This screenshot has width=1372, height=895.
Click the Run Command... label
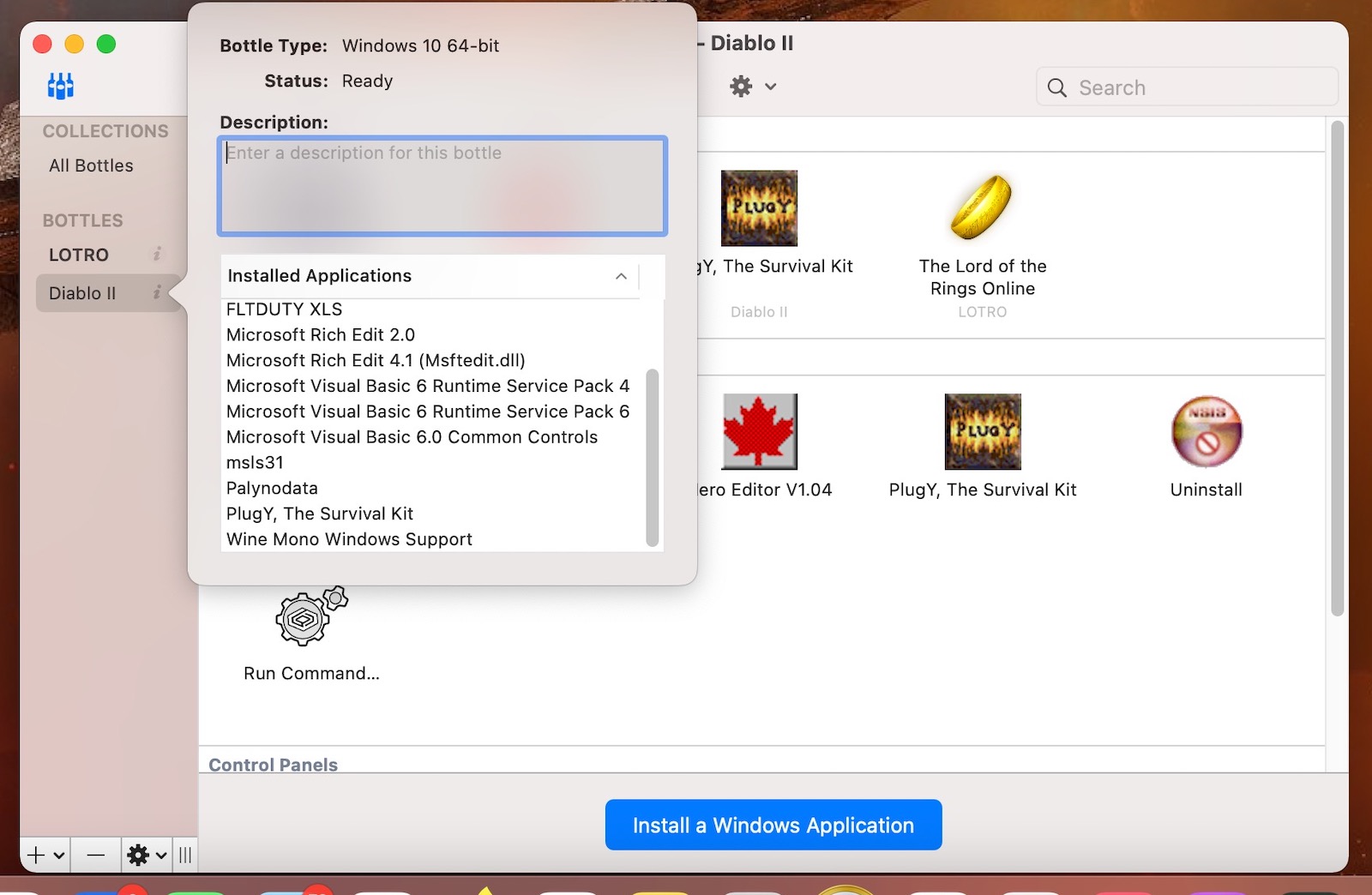point(311,674)
